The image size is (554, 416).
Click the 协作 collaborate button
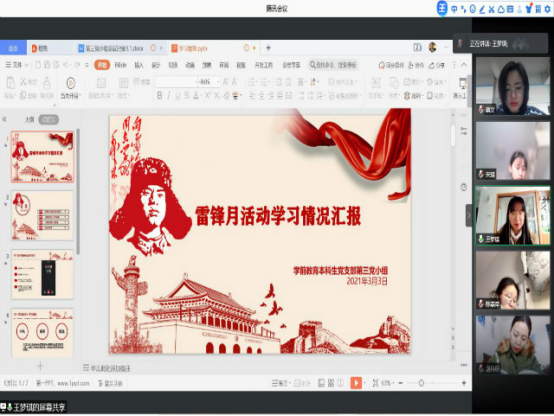pos(416,65)
